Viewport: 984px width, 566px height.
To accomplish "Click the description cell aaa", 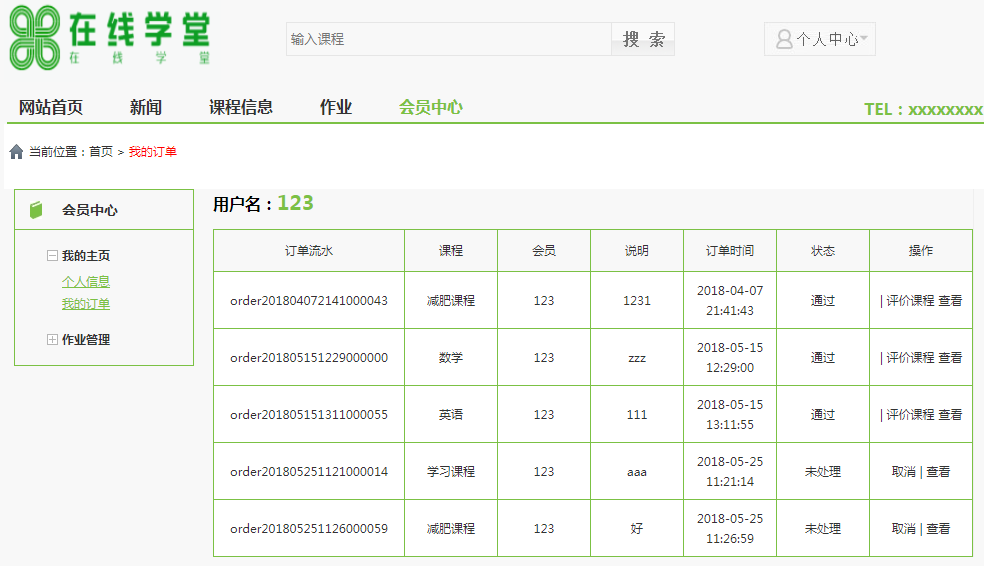I will coord(636,473).
